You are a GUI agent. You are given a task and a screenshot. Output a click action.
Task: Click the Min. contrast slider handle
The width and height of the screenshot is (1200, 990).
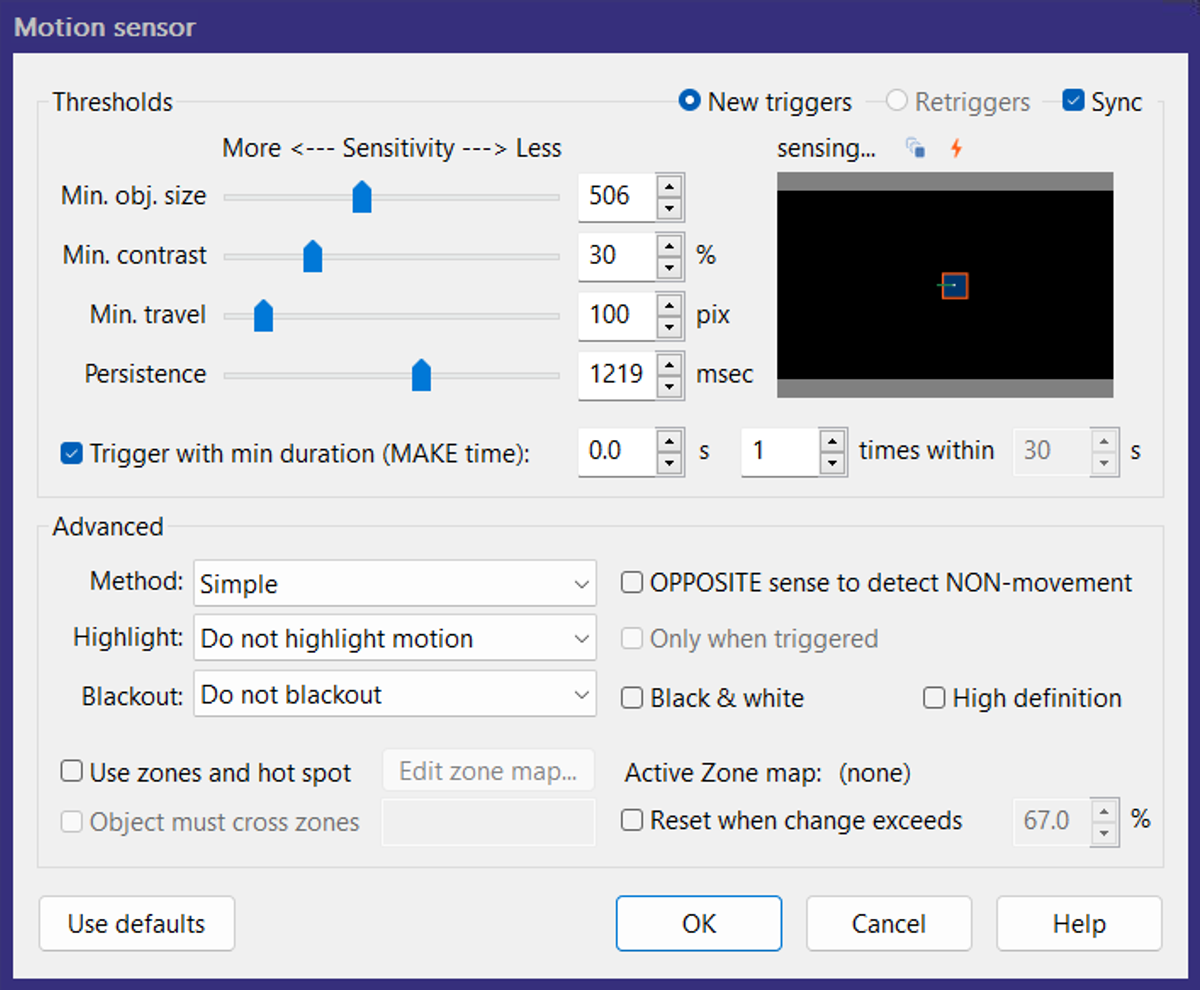pos(313,256)
